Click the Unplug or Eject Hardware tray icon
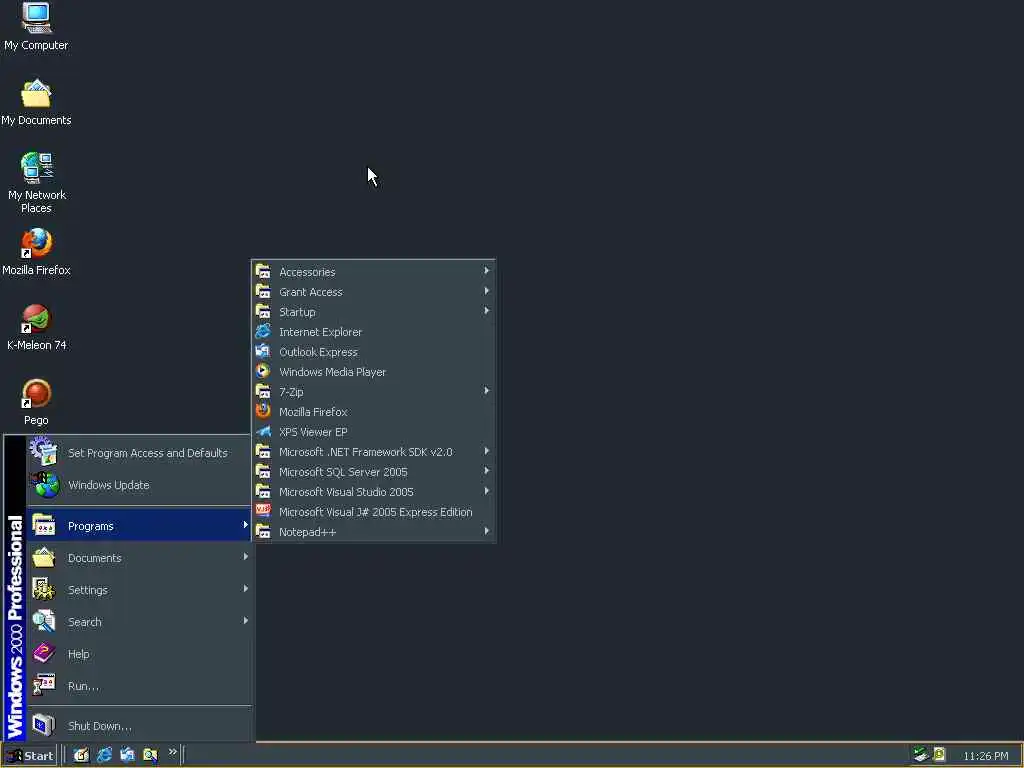Image resolution: width=1024 pixels, height=768 pixels. pos(921,755)
